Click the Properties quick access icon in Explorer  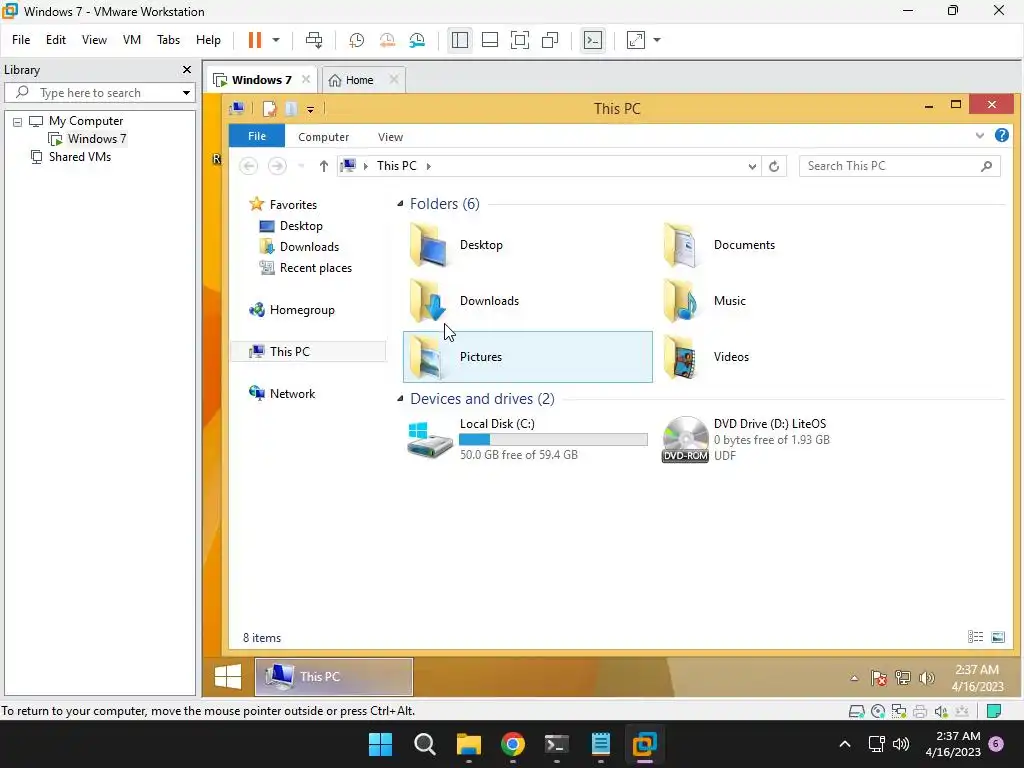[269, 109]
